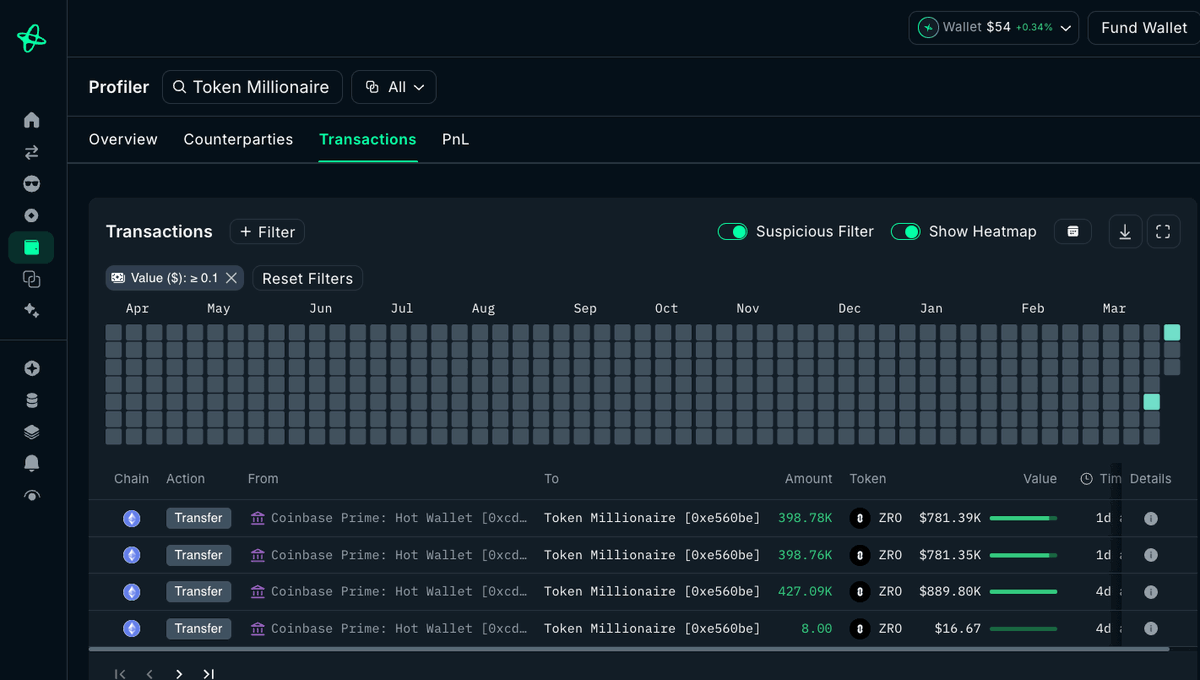Click Coinbase Prime Hot Wallet in 427.09K row
This screenshot has width=1200, height=680.
coord(399,592)
